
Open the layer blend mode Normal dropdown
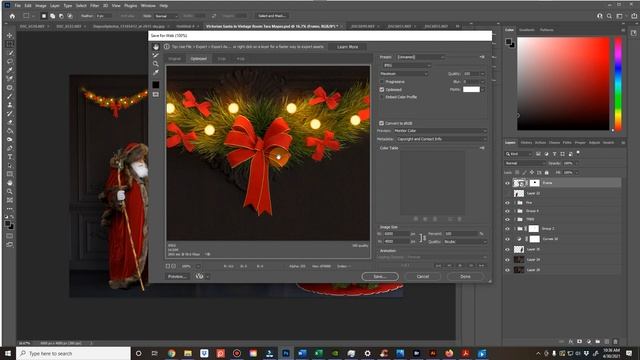525,163
